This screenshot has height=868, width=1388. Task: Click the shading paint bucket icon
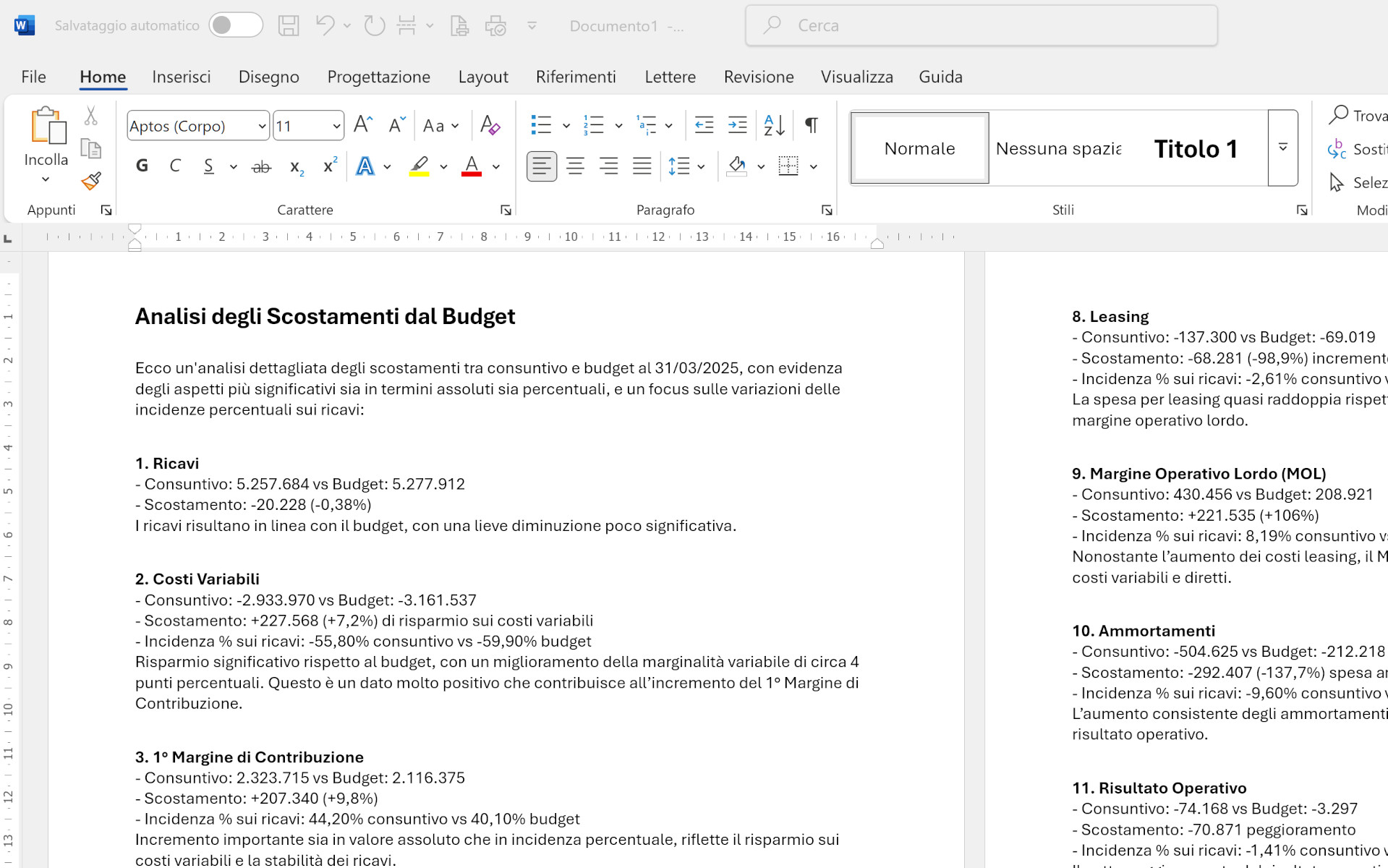click(737, 166)
